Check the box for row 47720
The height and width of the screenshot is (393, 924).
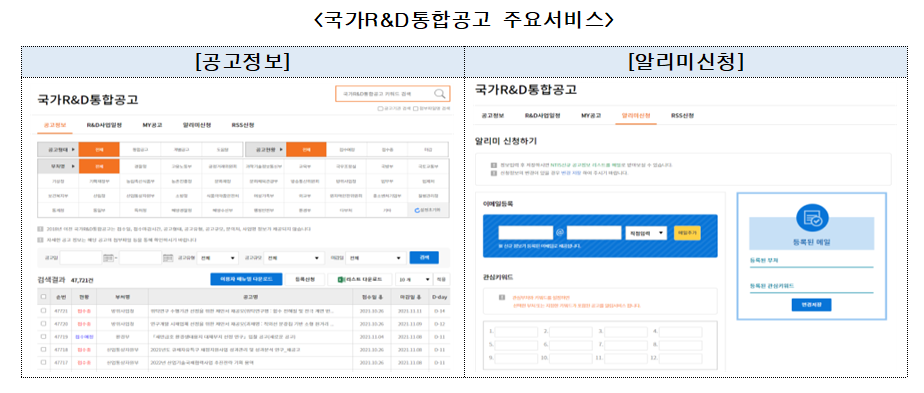pyautogui.click(x=43, y=323)
